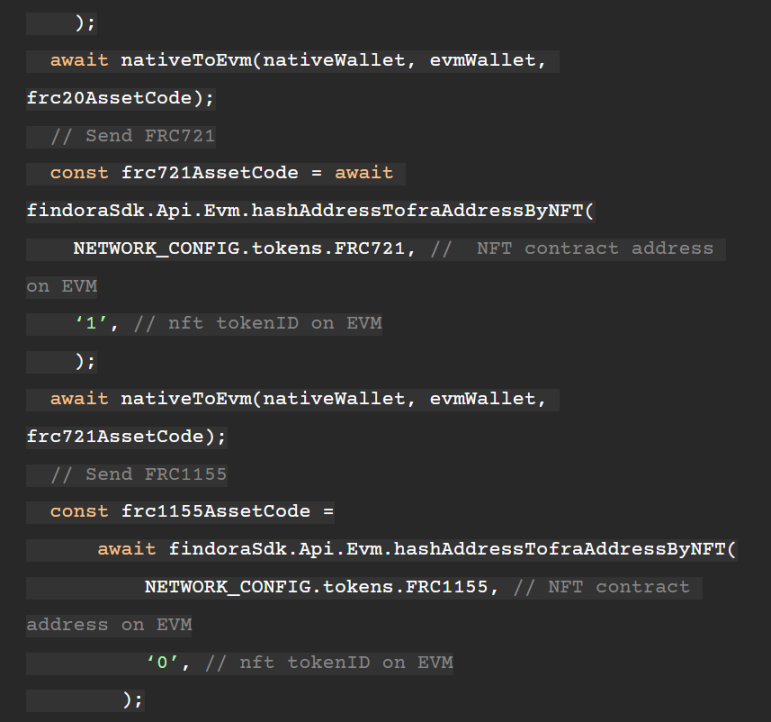Click the 'frc721AssetCode);' line
The image size is (771, 722).
[x=126, y=437]
